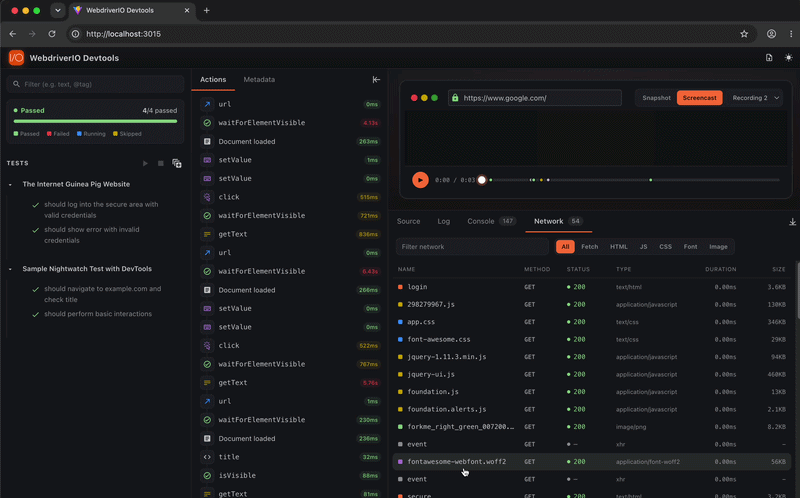
Task: Download network log icon
Action: click(x=792, y=221)
